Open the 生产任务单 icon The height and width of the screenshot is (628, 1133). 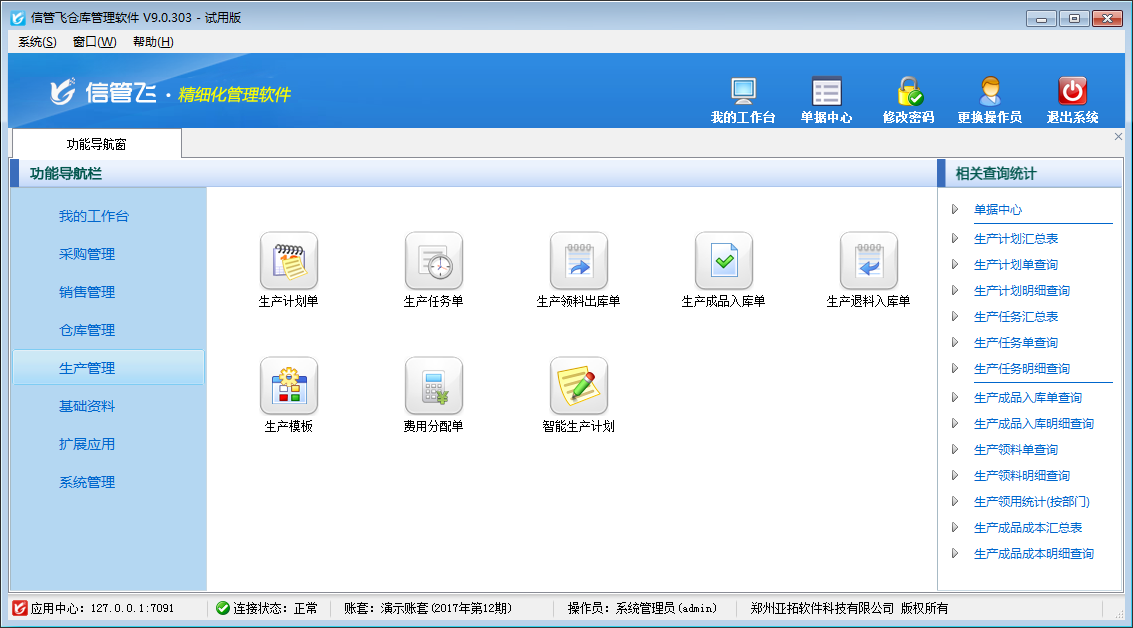[433, 261]
